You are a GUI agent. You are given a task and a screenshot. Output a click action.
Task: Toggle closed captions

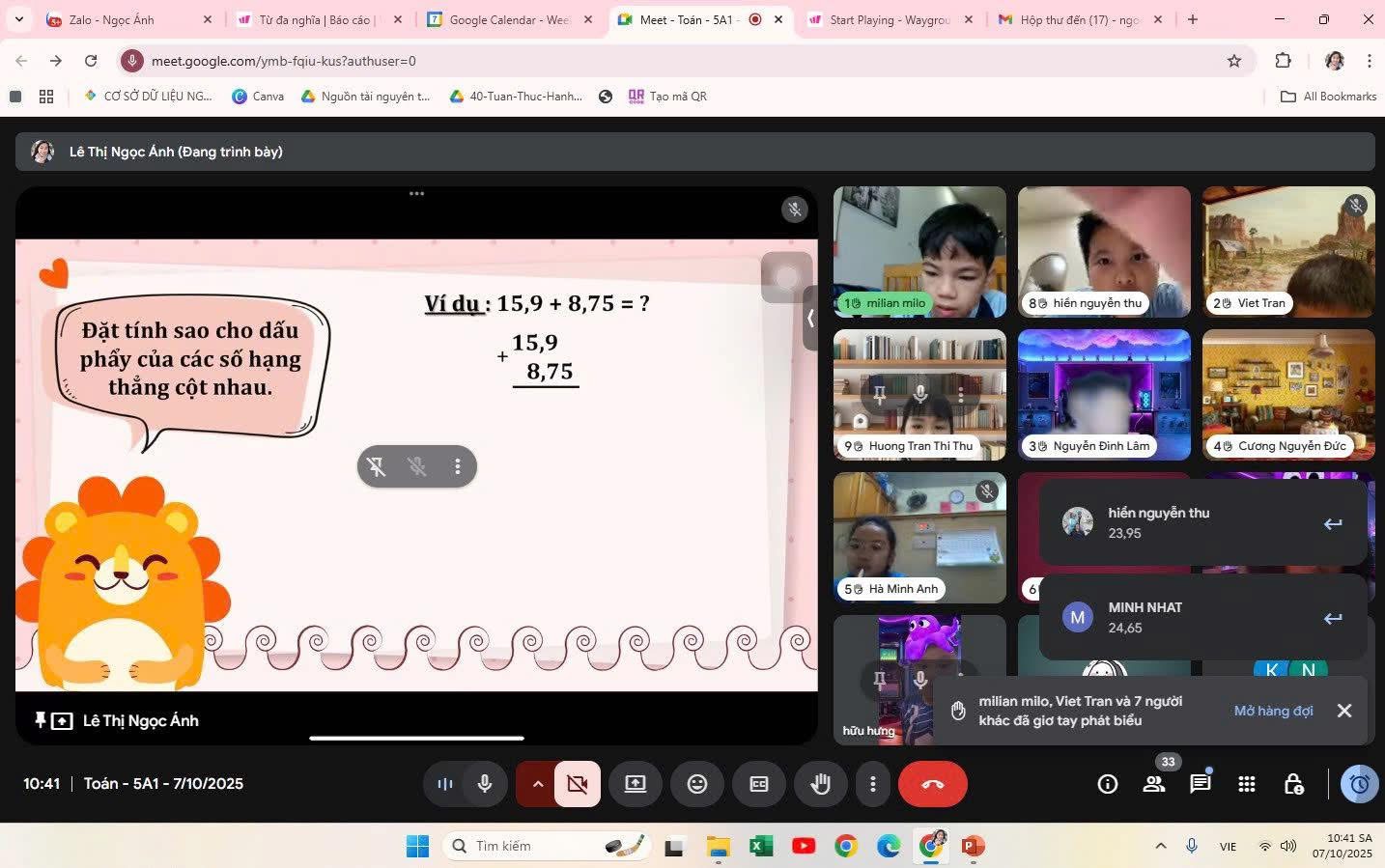[759, 784]
